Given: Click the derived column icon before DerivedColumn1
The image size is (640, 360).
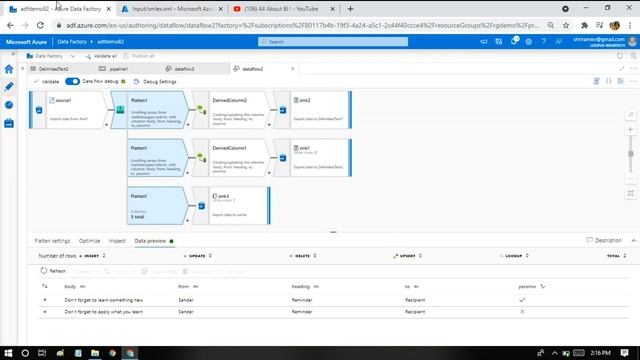Looking at the screenshot, I should [202, 158].
